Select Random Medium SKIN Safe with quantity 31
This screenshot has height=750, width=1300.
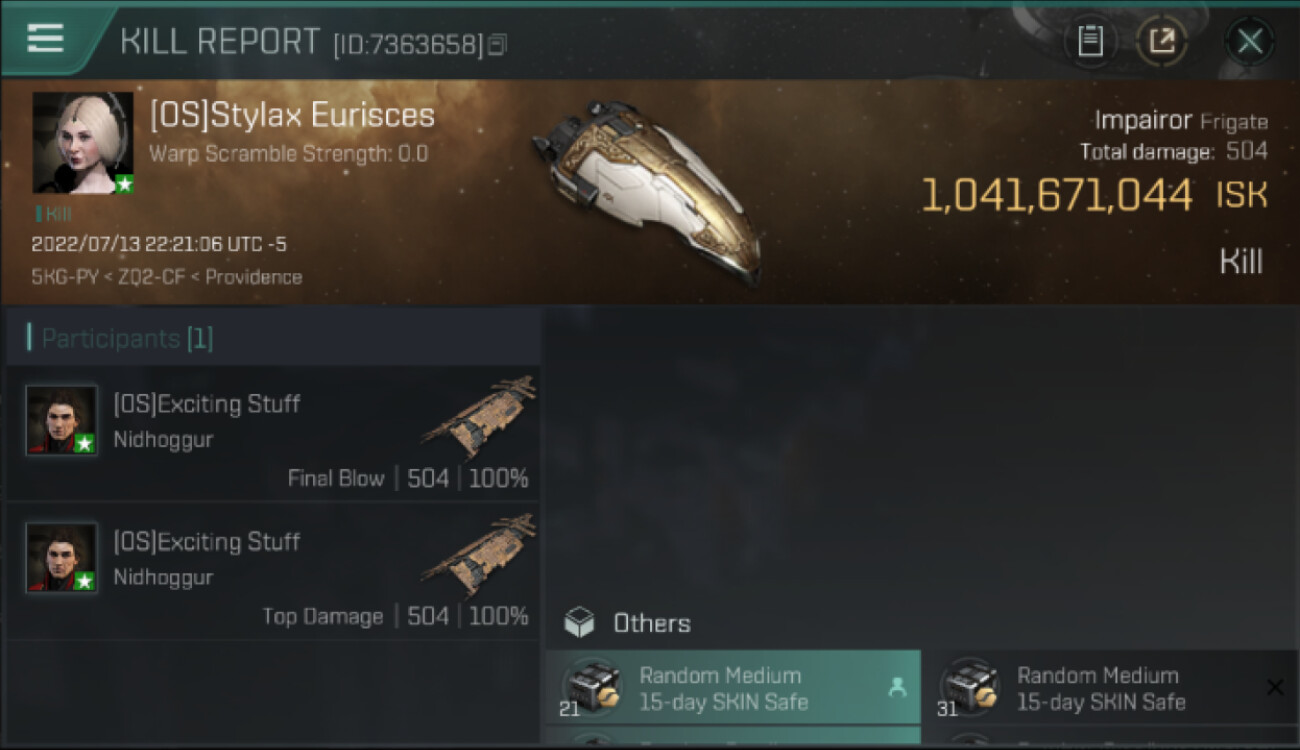pos(1111,687)
